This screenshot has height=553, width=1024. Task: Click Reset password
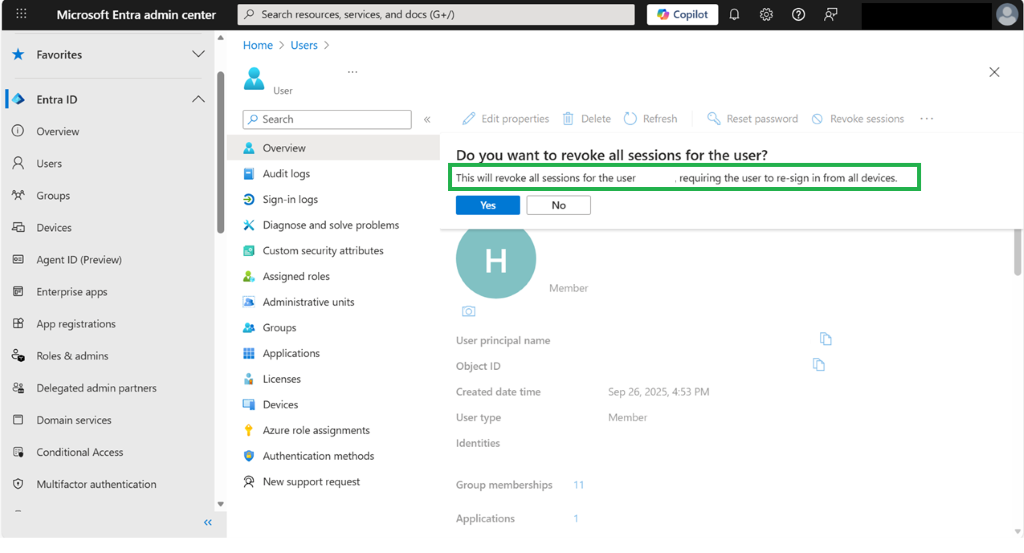pyautogui.click(x=752, y=119)
